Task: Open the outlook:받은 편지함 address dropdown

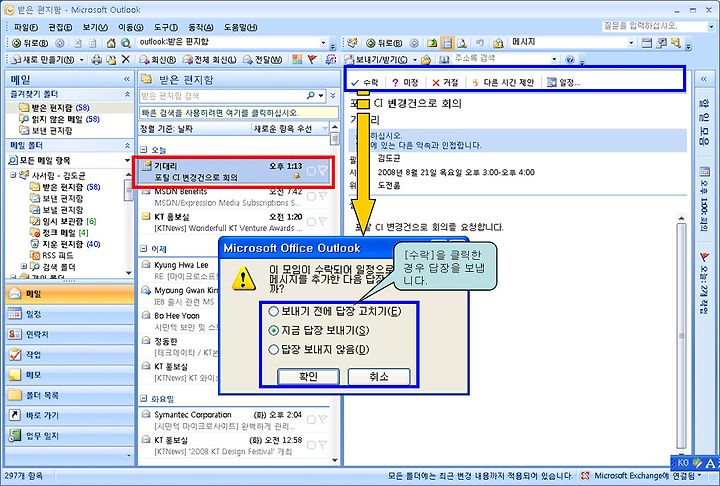Action: coord(323,43)
